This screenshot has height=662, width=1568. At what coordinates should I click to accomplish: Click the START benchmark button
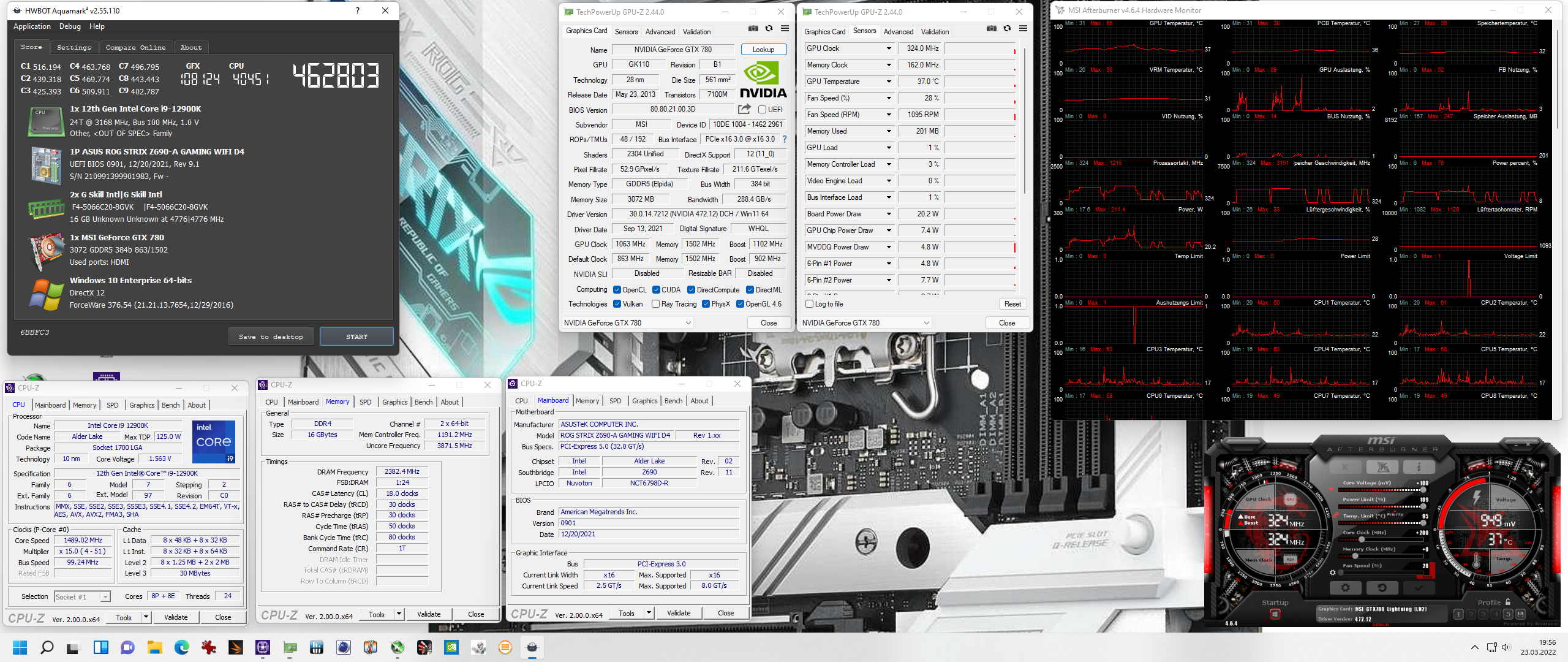(x=356, y=337)
